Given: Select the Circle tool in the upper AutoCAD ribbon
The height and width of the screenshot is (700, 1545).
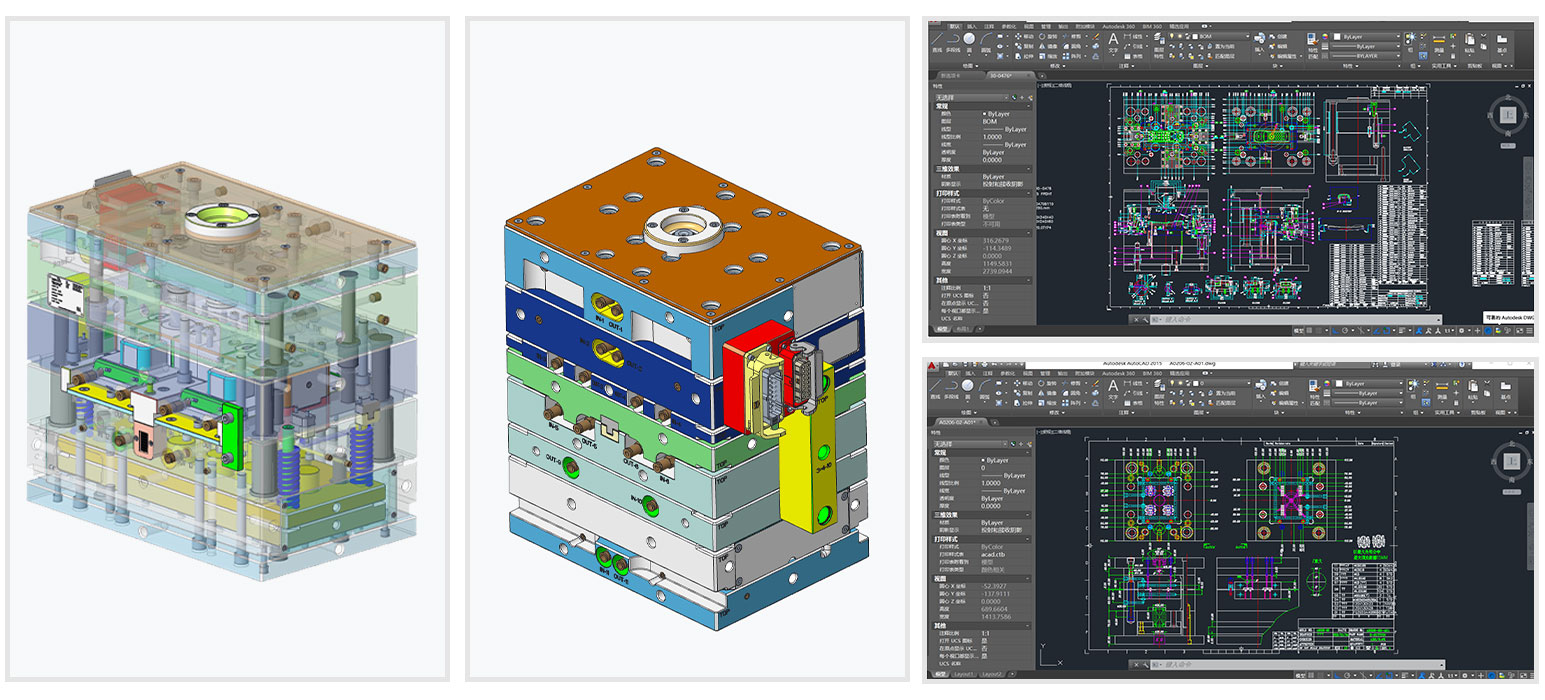Looking at the screenshot, I should coord(969,39).
